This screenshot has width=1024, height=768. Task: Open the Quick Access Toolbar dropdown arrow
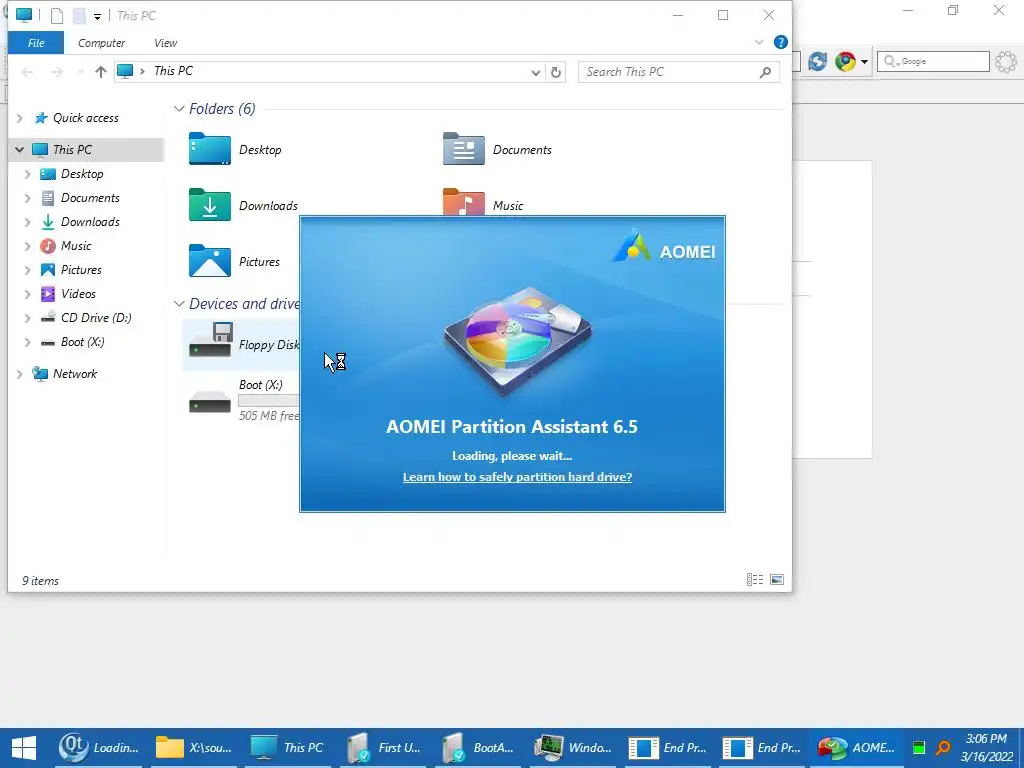coord(97,16)
